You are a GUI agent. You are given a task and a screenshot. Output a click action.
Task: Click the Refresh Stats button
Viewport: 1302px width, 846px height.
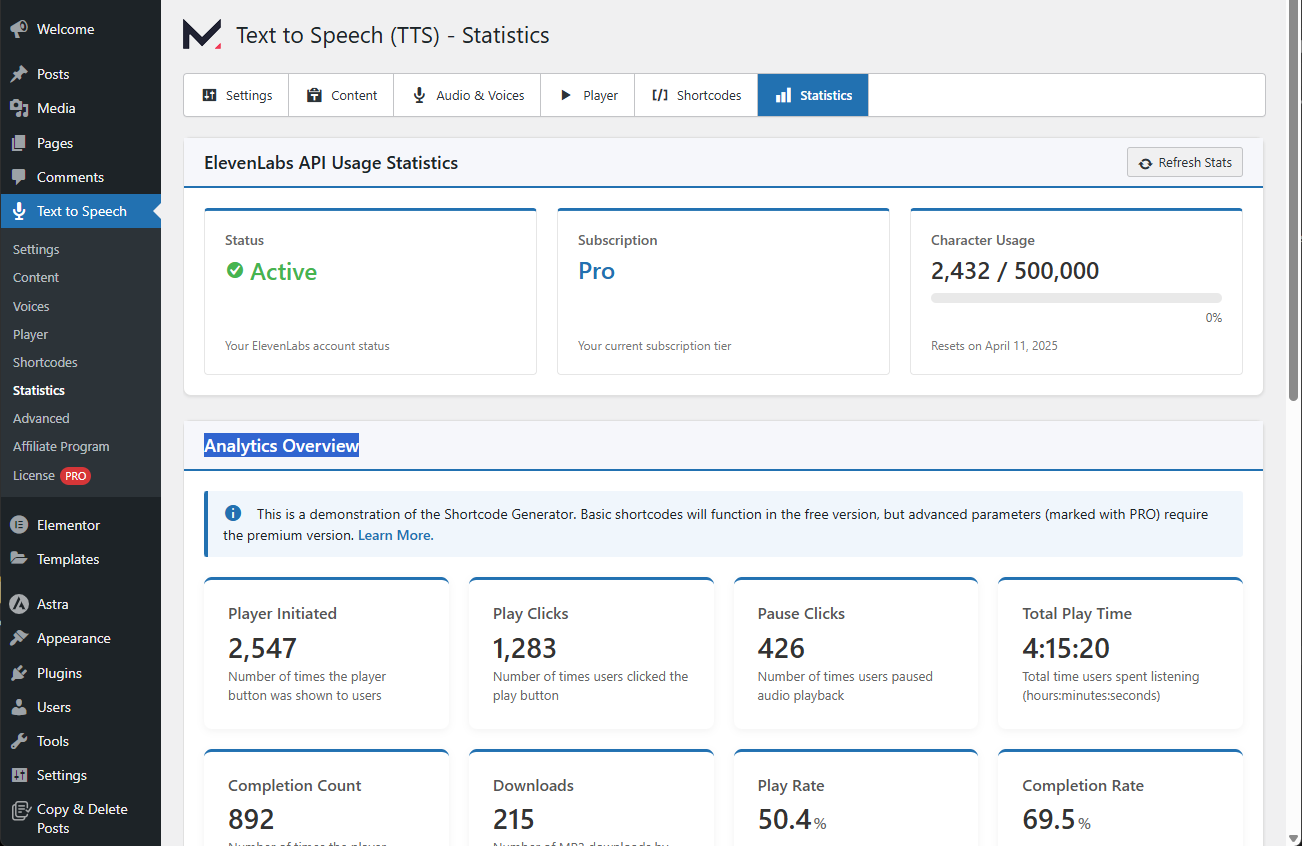coord(1185,163)
